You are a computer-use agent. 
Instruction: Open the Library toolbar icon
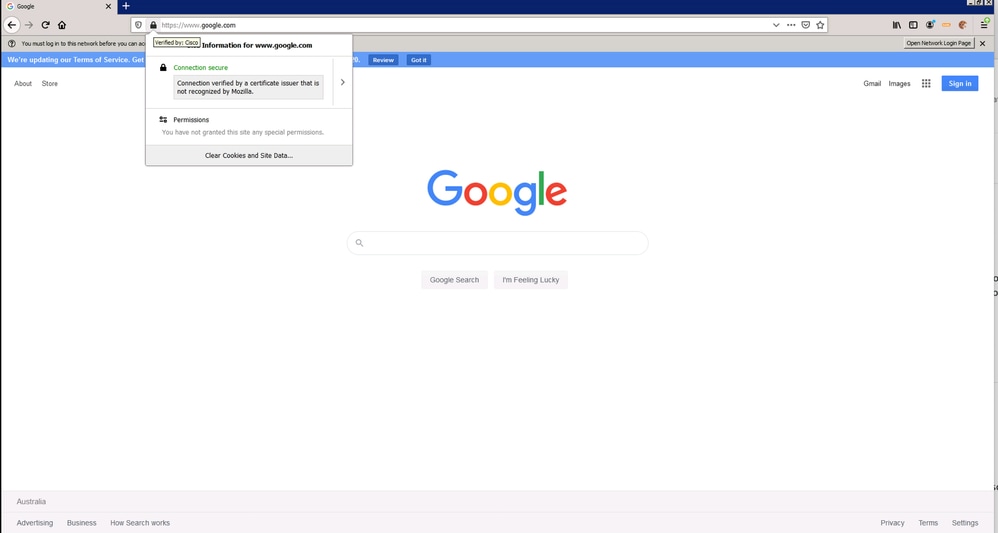click(896, 25)
